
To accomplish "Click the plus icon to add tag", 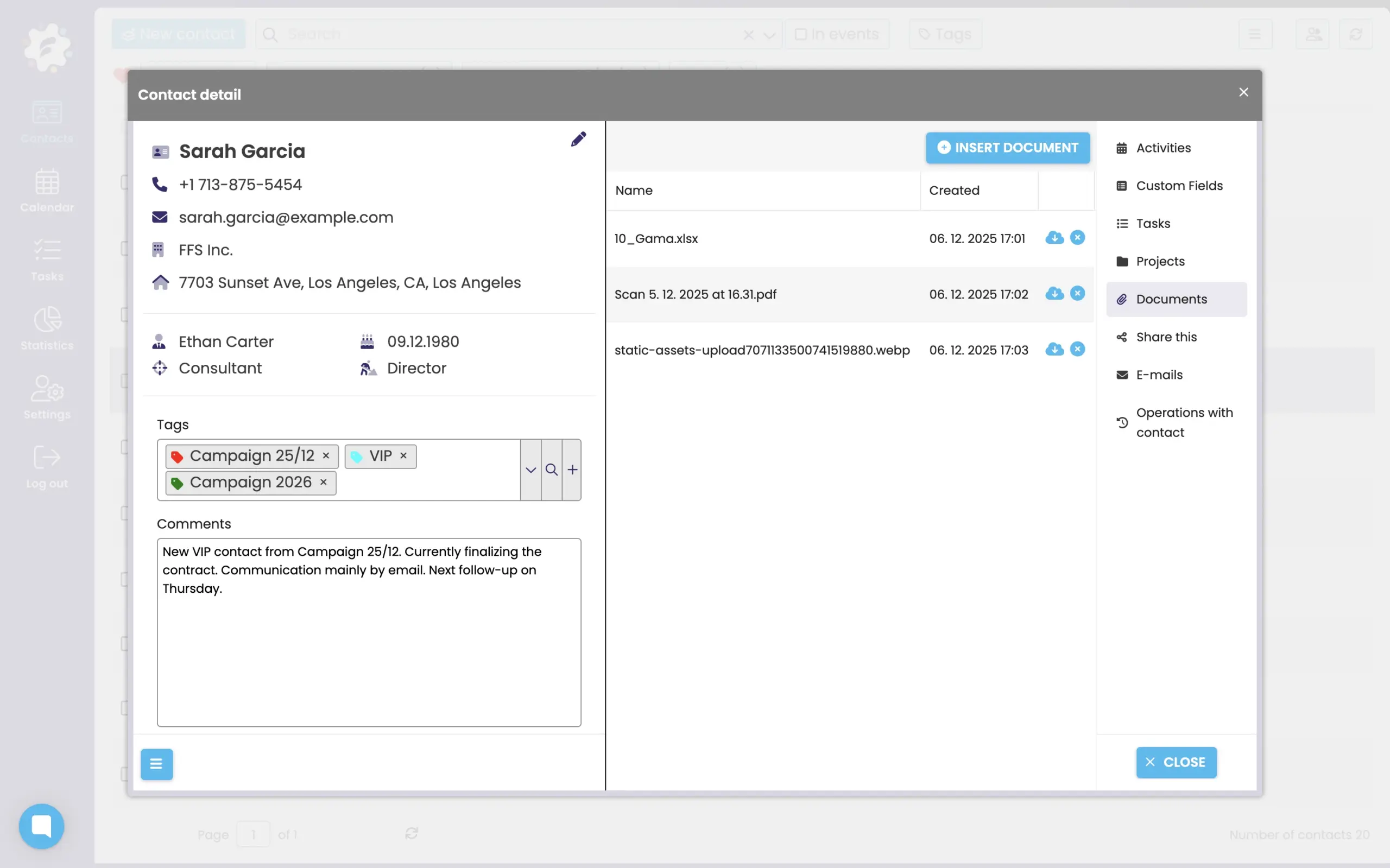I will [x=572, y=470].
